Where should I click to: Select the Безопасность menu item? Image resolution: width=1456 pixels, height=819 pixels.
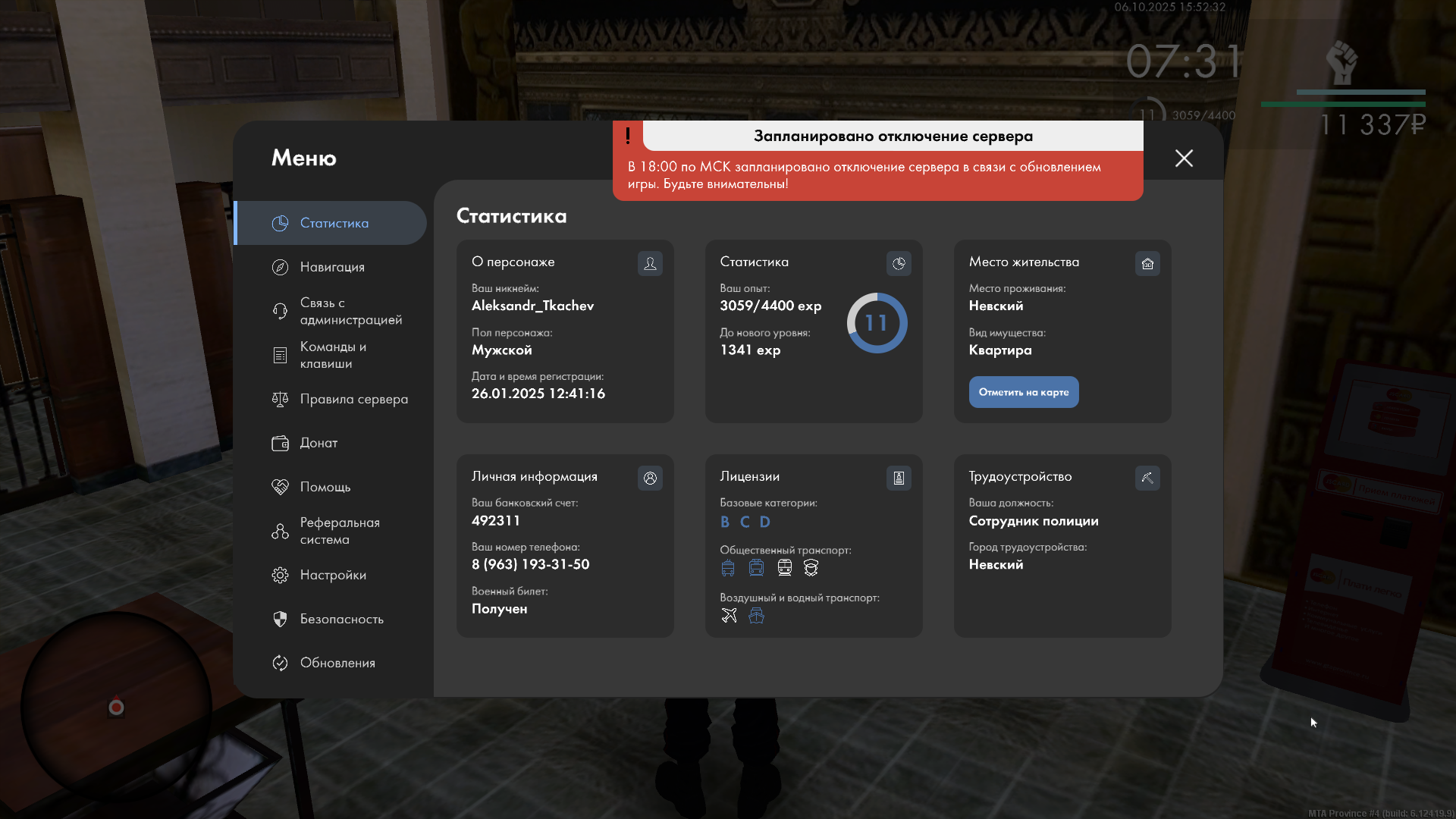pos(341,619)
